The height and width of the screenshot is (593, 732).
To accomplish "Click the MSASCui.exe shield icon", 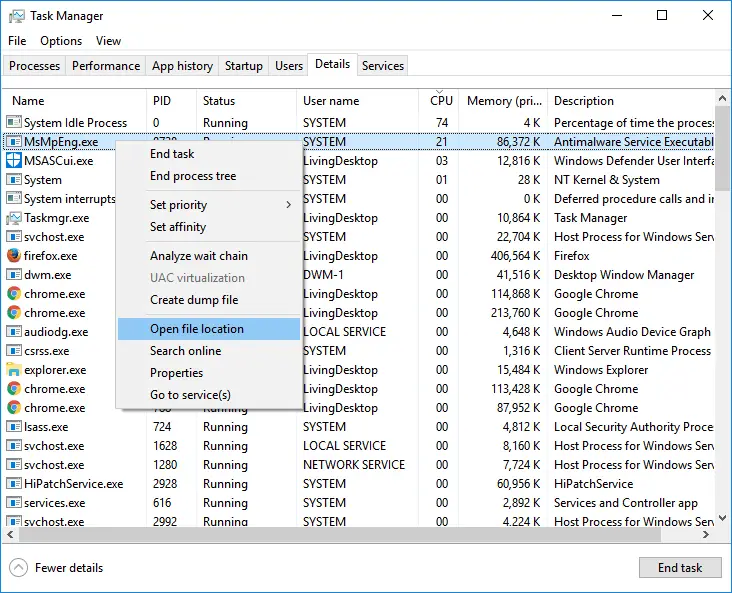I will (x=14, y=160).
